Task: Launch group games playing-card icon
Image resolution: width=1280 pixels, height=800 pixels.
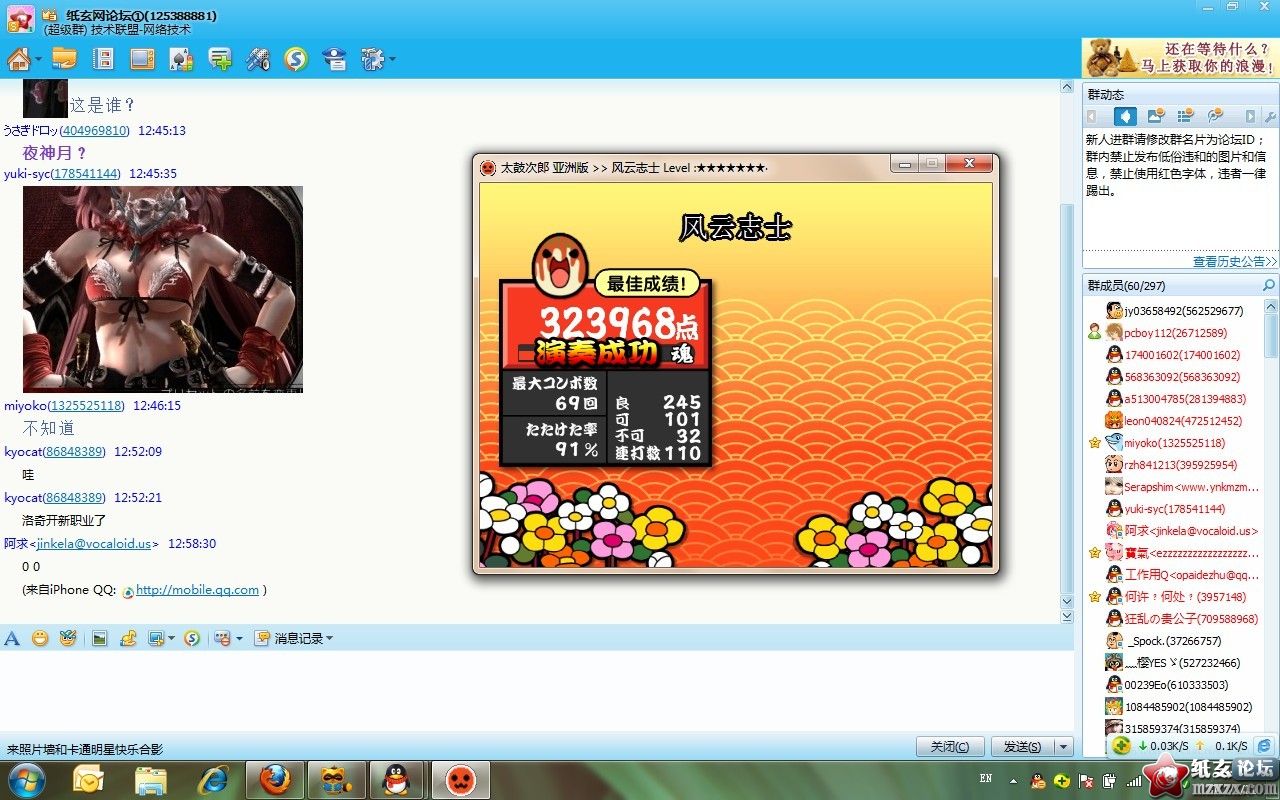Action: (x=181, y=59)
